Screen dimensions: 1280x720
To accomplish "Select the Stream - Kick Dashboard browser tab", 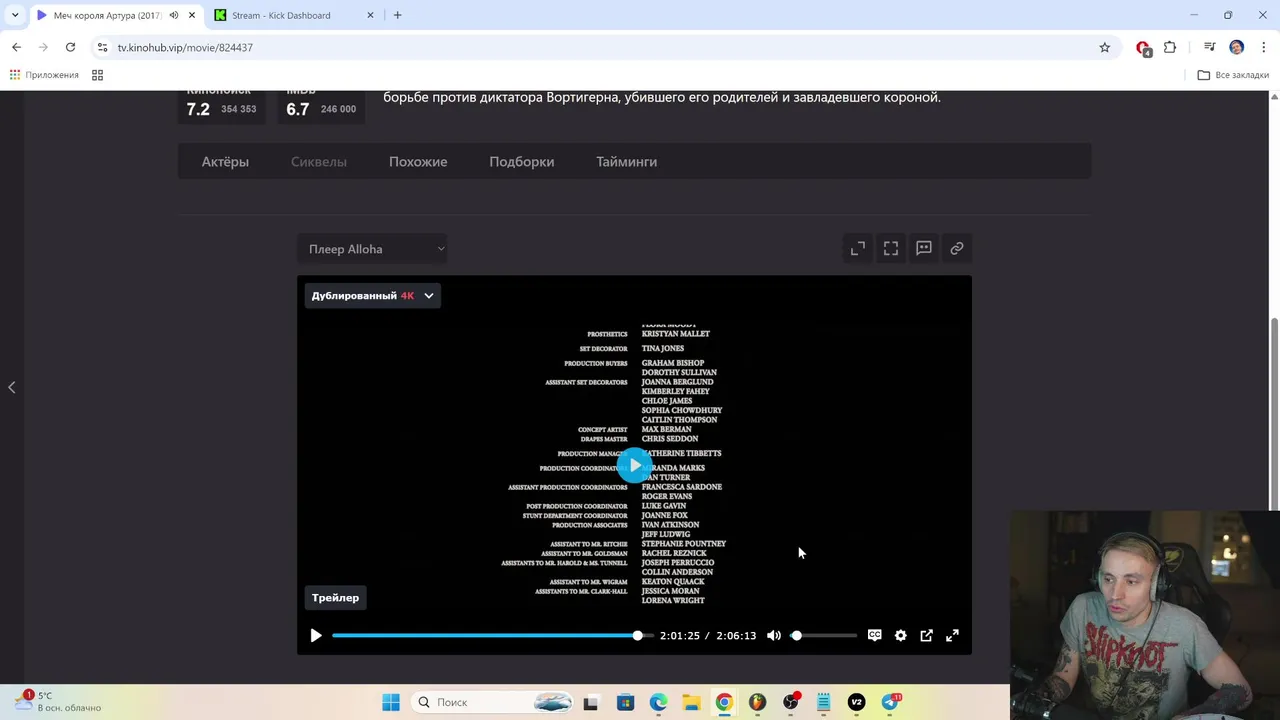I will click(x=294, y=15).
